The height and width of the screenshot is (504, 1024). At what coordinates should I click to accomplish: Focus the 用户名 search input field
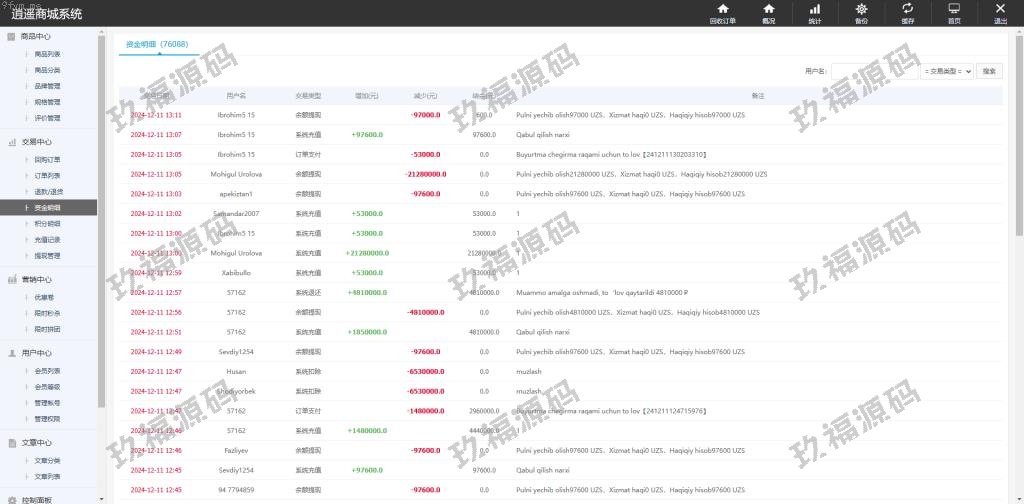(x=873, y=71)
